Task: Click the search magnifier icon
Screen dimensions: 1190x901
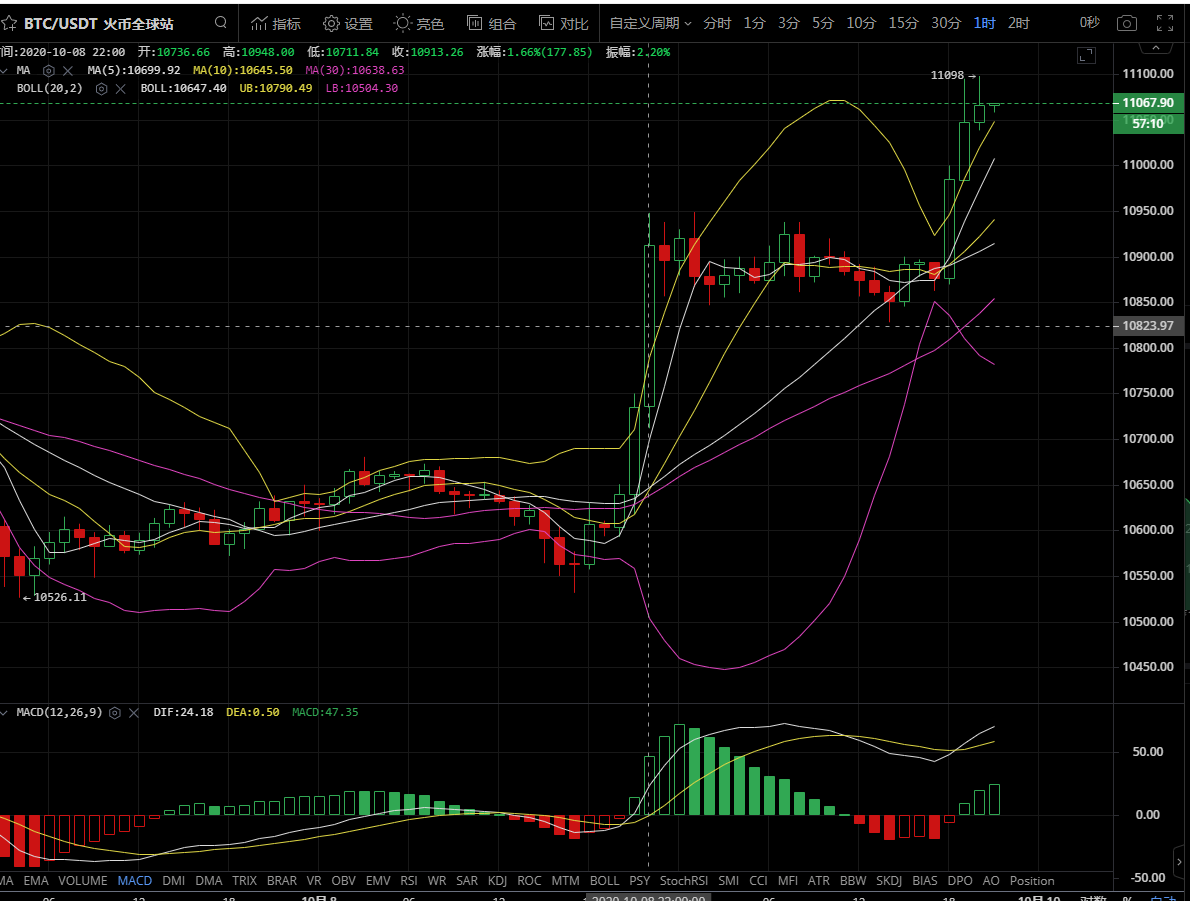Action: (x=221, y=23)
